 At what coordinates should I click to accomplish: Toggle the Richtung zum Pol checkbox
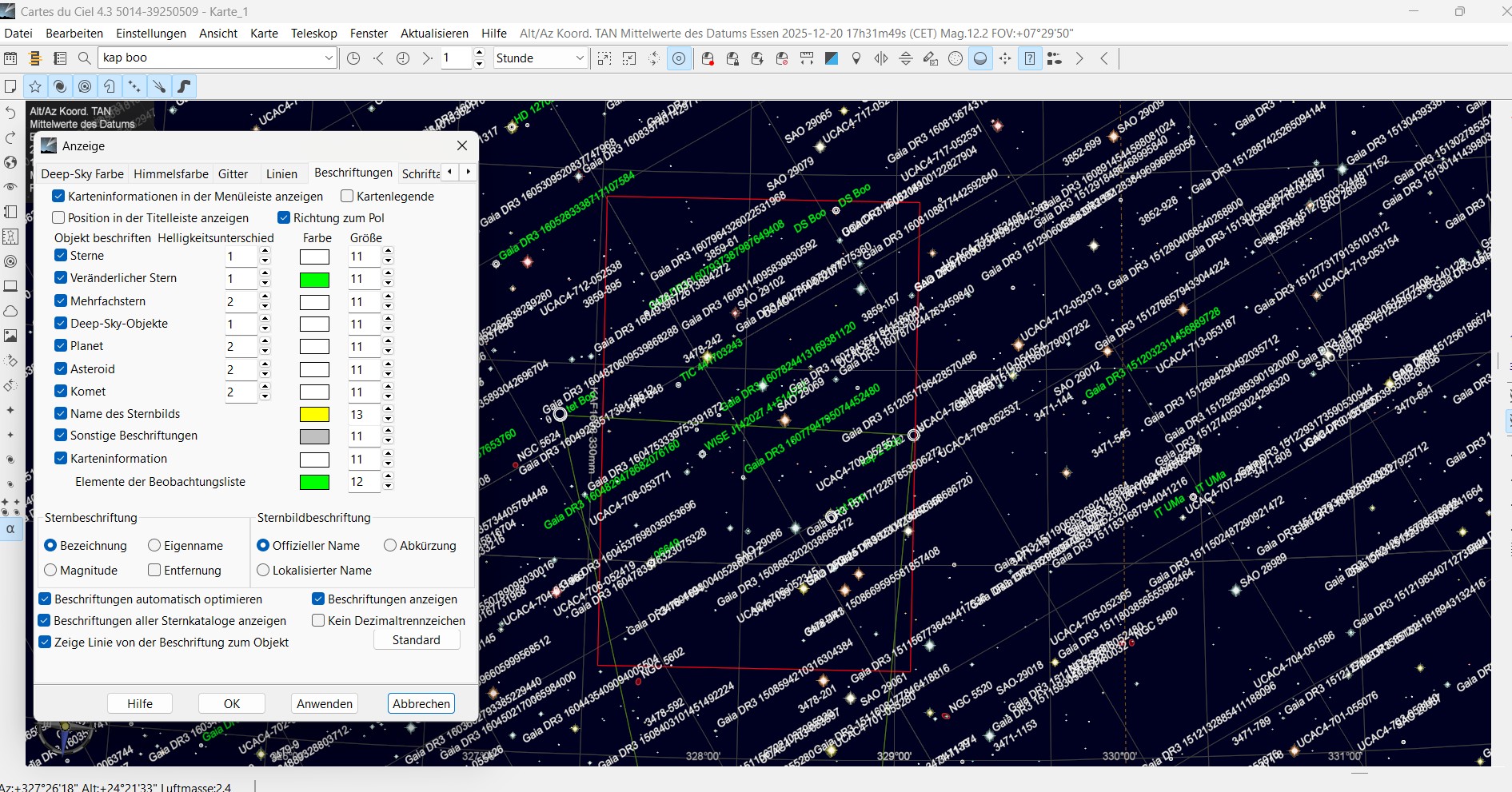(284, 218)
